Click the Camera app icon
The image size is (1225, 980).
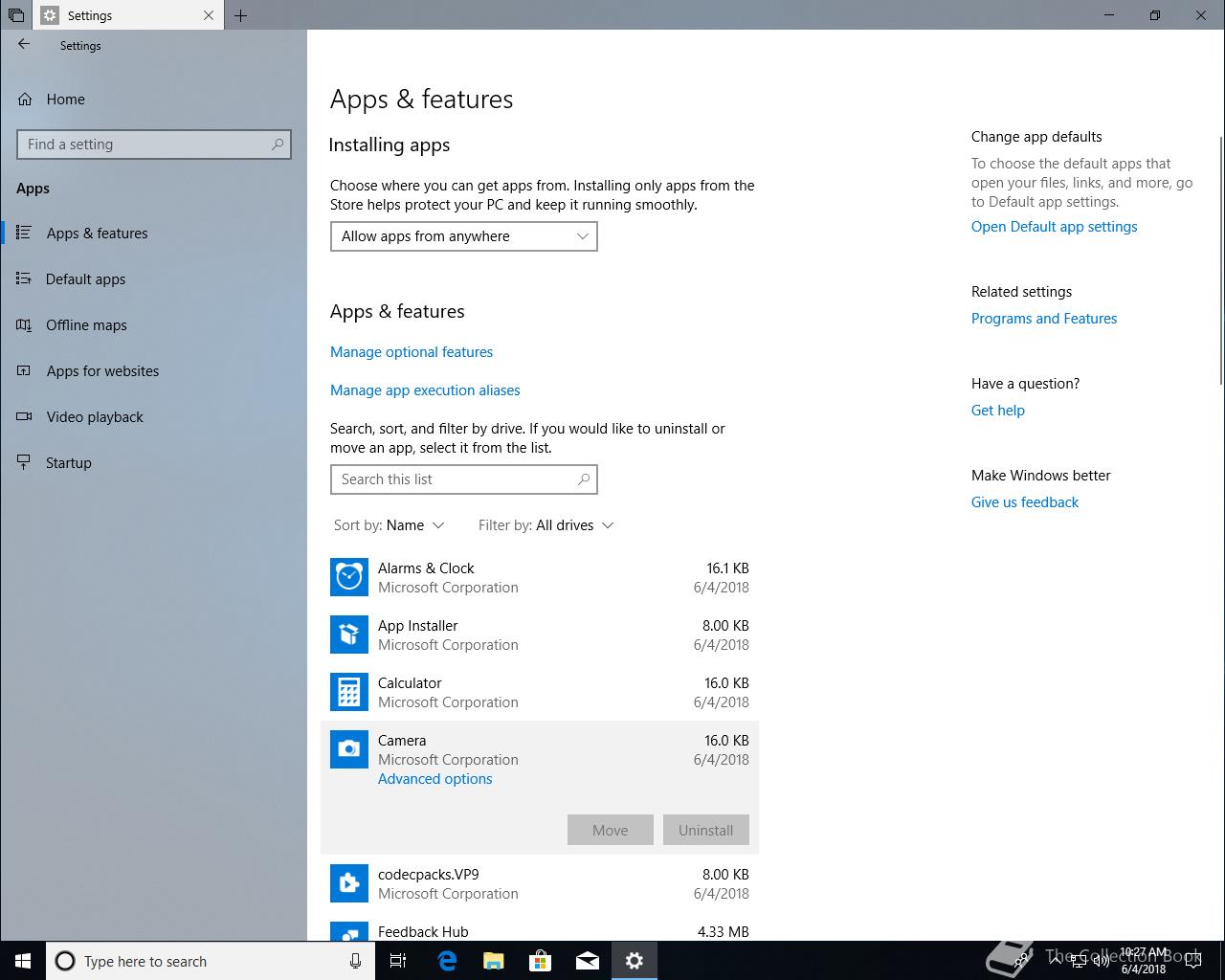click(x=349, y=749)
